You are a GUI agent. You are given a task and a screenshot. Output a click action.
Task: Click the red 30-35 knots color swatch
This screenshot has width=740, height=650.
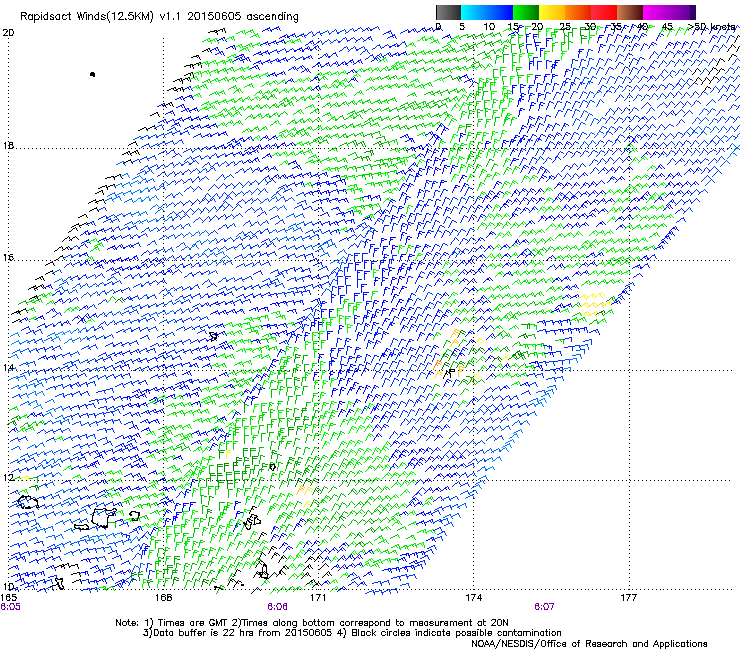coord(604,12)
